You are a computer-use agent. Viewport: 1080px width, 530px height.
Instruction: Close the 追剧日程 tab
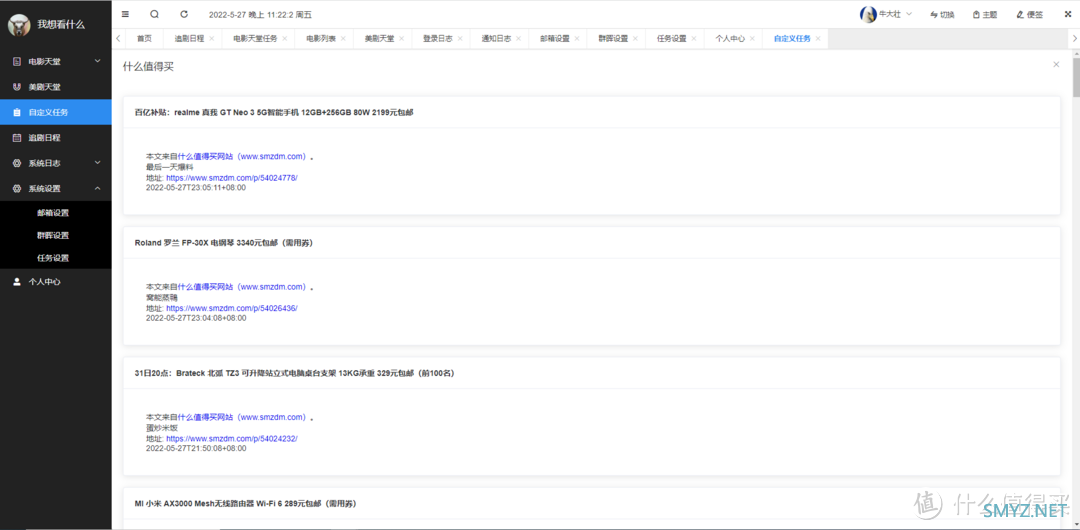click(x=211, y=39)
